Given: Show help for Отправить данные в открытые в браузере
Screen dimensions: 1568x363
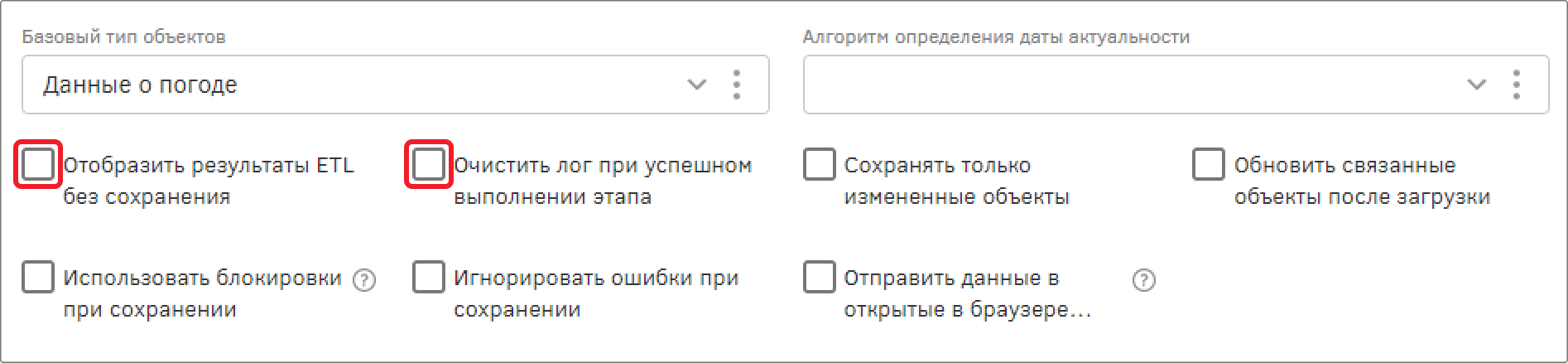Looking at the screenshot, I should coord(1143,280).
